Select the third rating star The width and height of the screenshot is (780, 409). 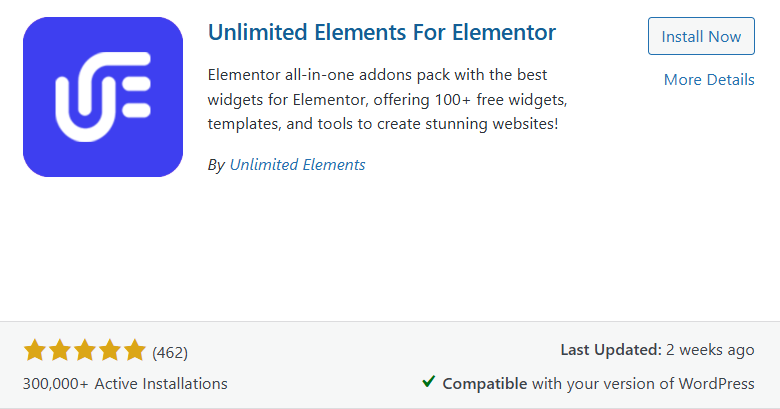(85, 351)
